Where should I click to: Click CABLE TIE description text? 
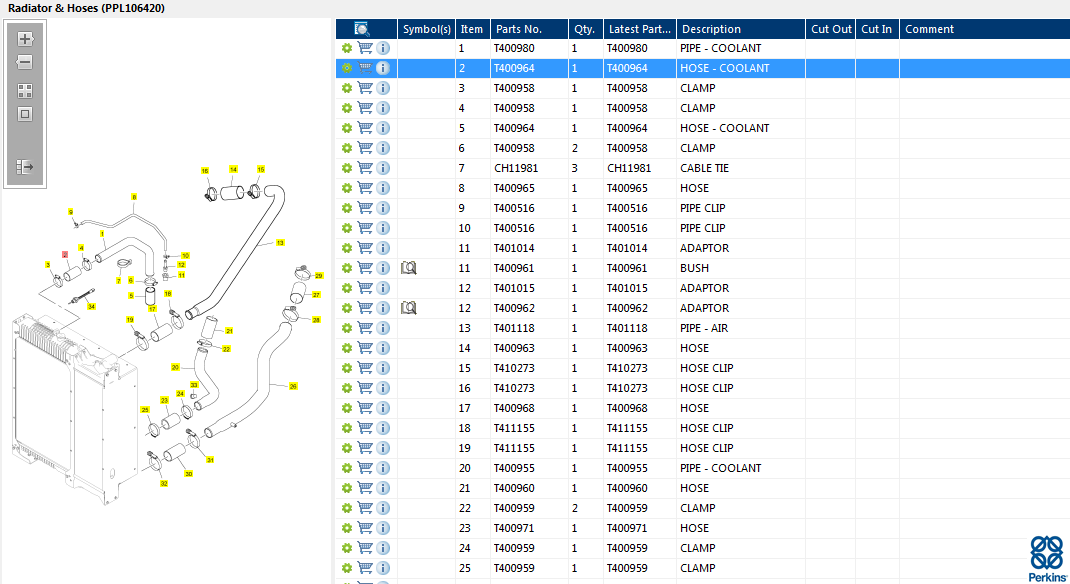pyautogui.click(x=704, y=168)
